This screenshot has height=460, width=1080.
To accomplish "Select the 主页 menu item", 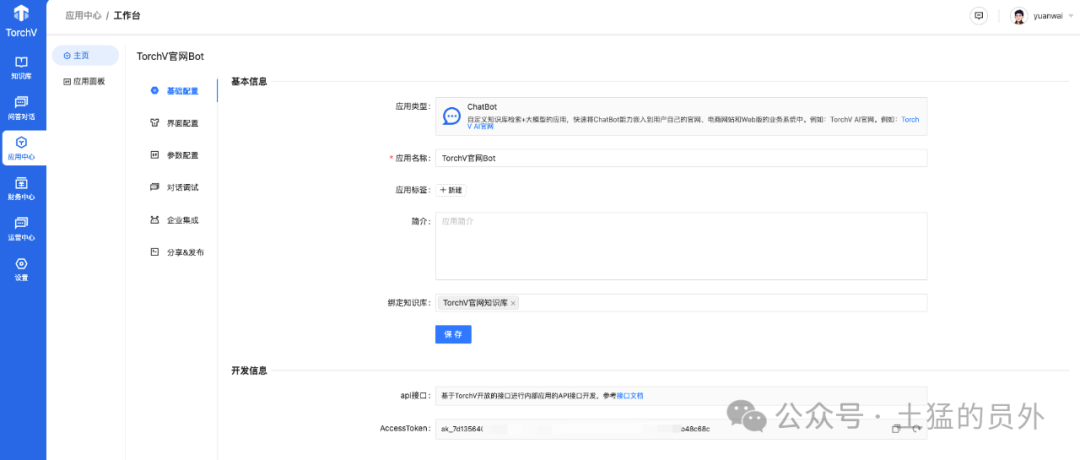I will tap(85, 55).
